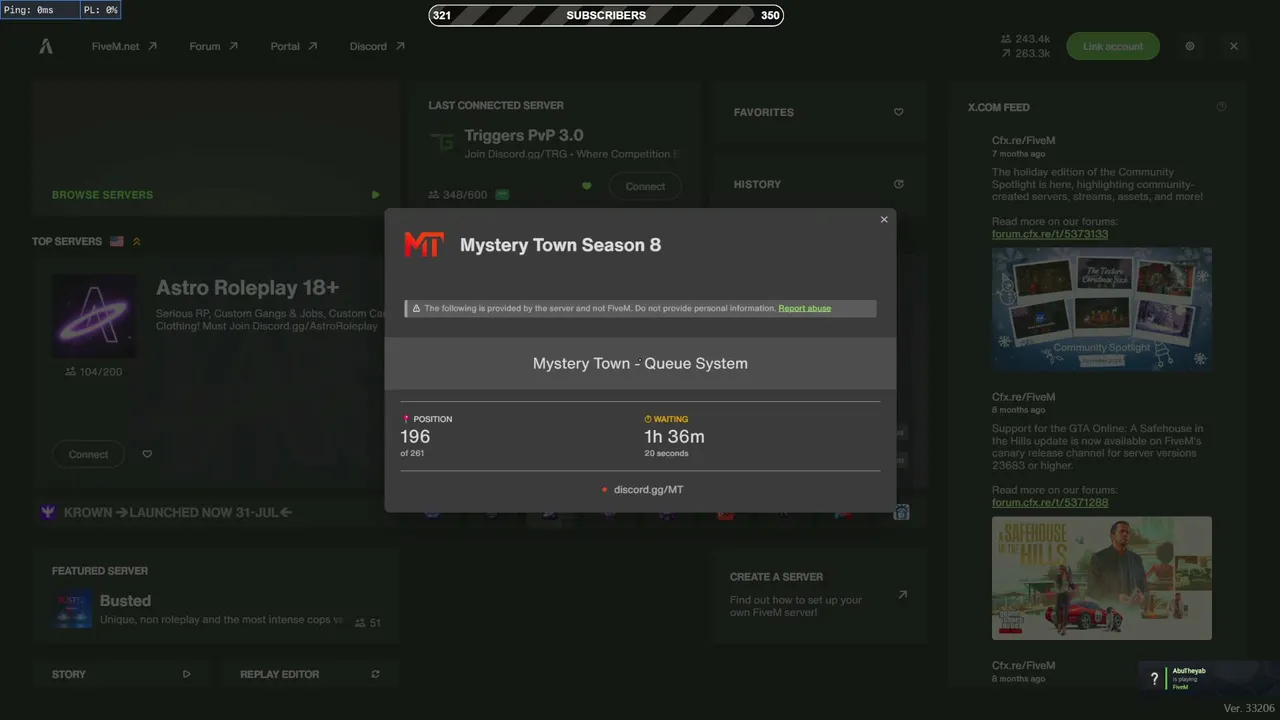Click the 243.4k players count icon
1280x720 pixels.
coord(1005,39)
